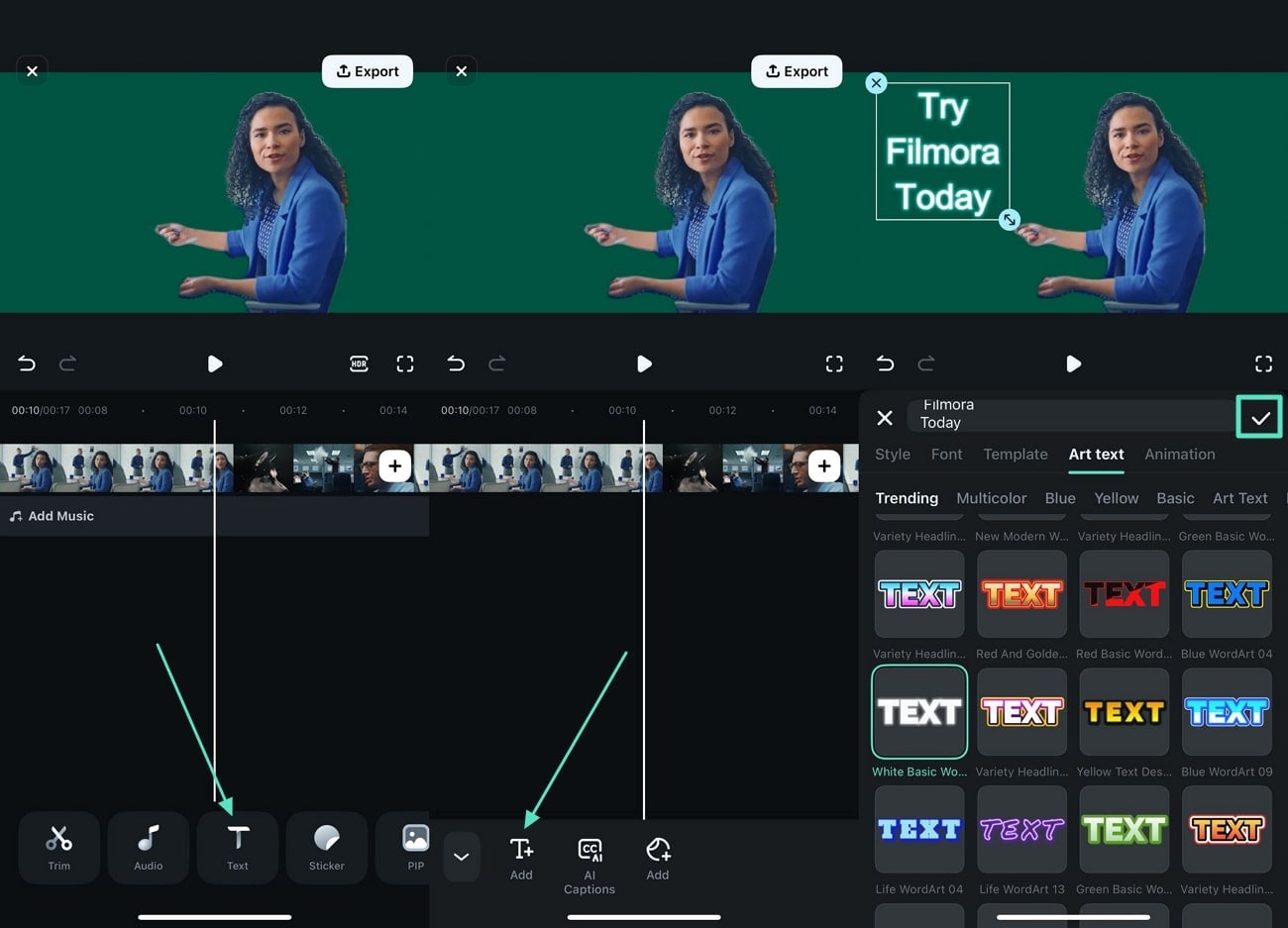Select the Trim tool in first panel
Viewport: 1288px width, 928px height.
[x=59, y=848]
